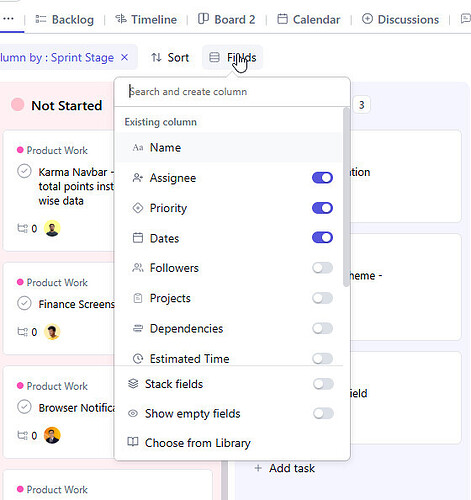Screen dimensions: 471x500
Task: Remove the Sprint Stage column grouping with X
Action: point(125,58)
